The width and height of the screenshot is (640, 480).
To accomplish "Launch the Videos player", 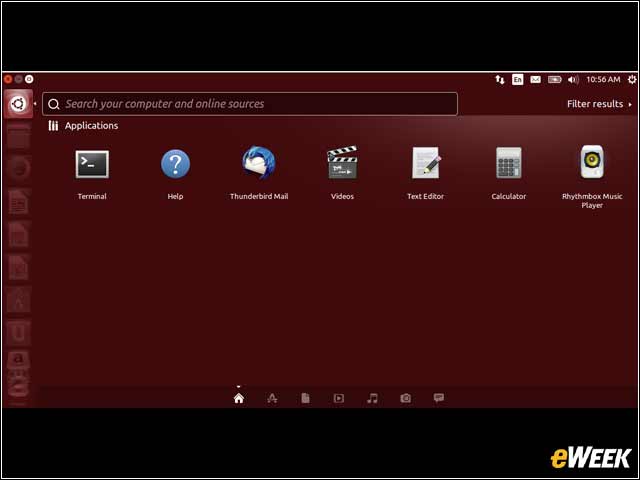I will [342, 162].
